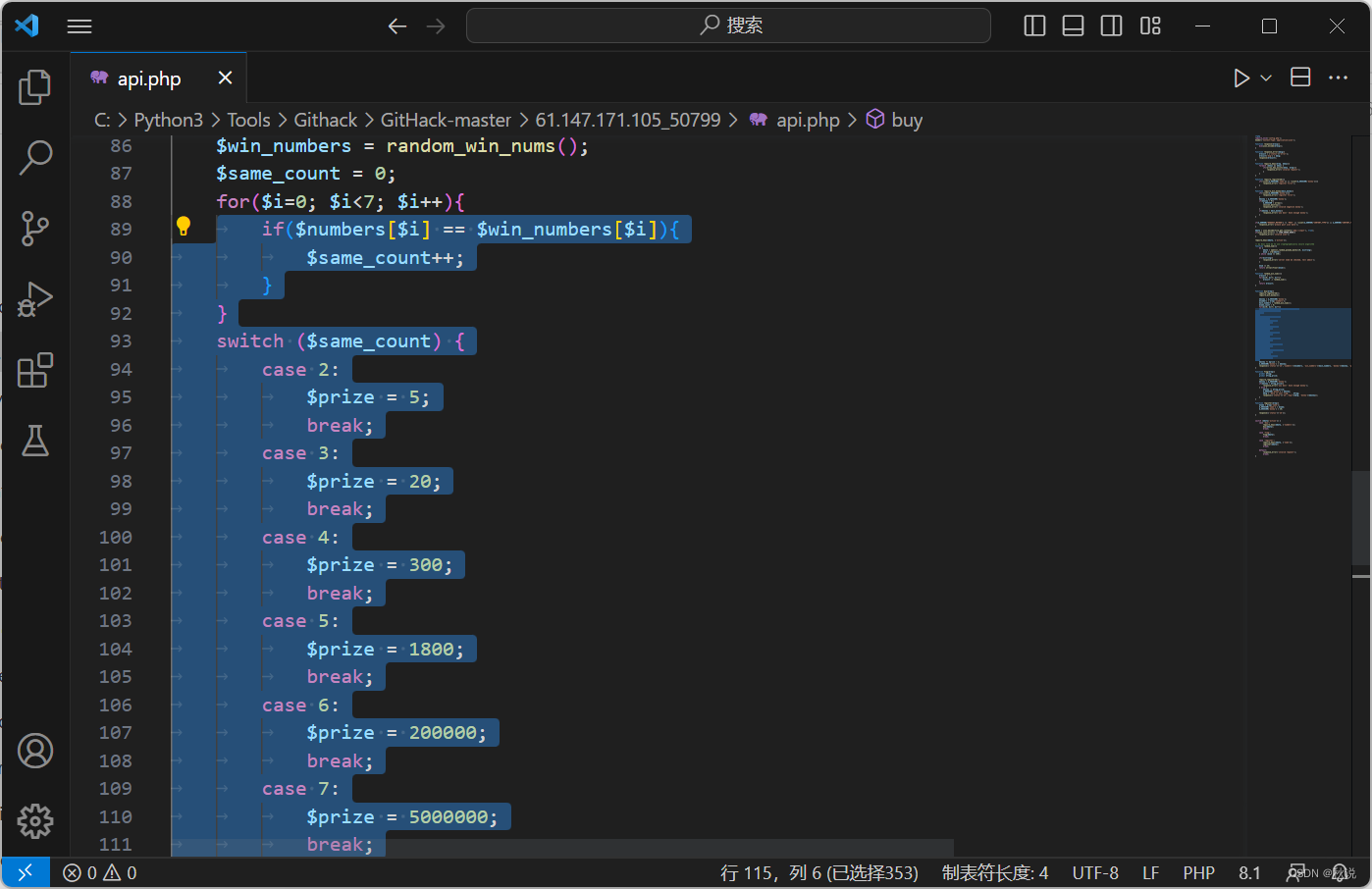This screenshot has height=889, width=1372.
Task: Go forward with the right arrow
Action: (436, 26)
